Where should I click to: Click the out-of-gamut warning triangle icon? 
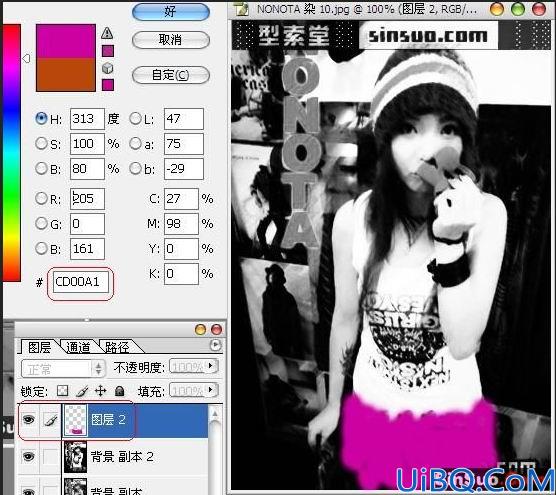click(107, 33)
